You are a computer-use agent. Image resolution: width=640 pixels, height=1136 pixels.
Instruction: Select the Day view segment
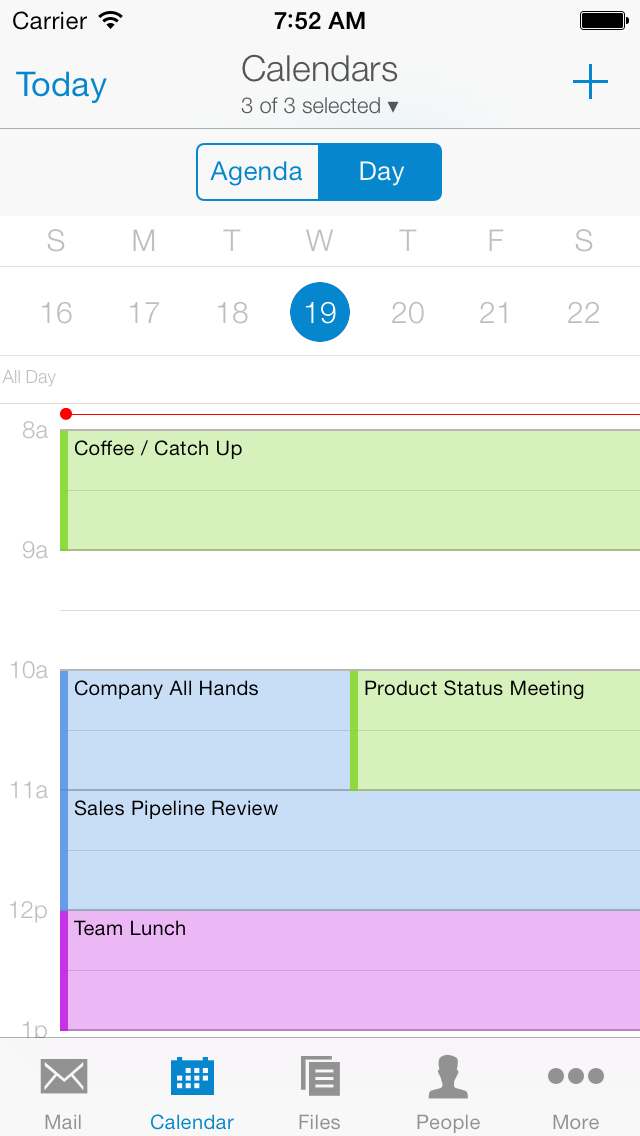pos(380,172)
